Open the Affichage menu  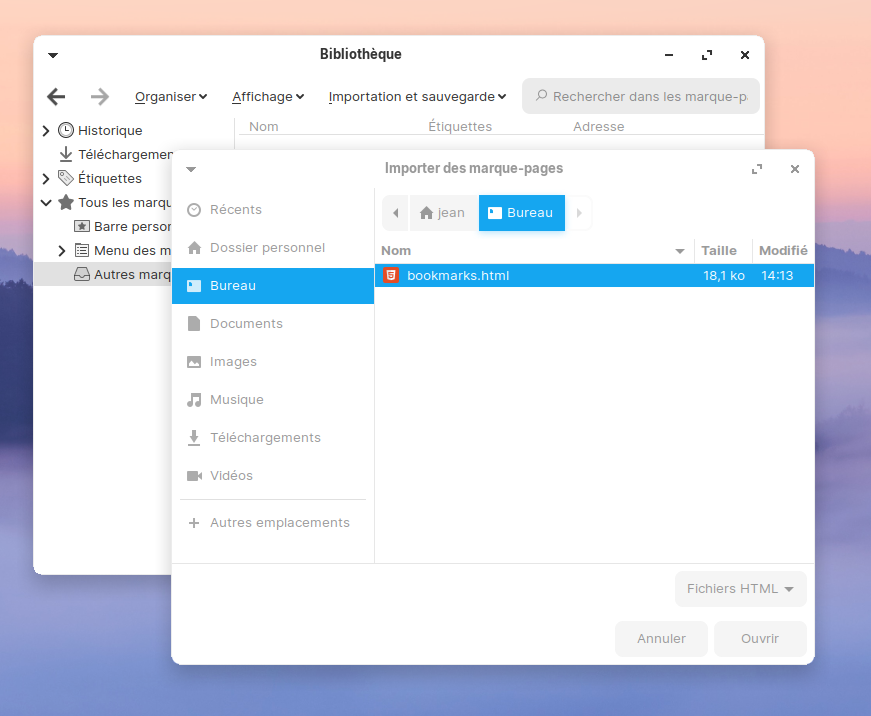268,97
